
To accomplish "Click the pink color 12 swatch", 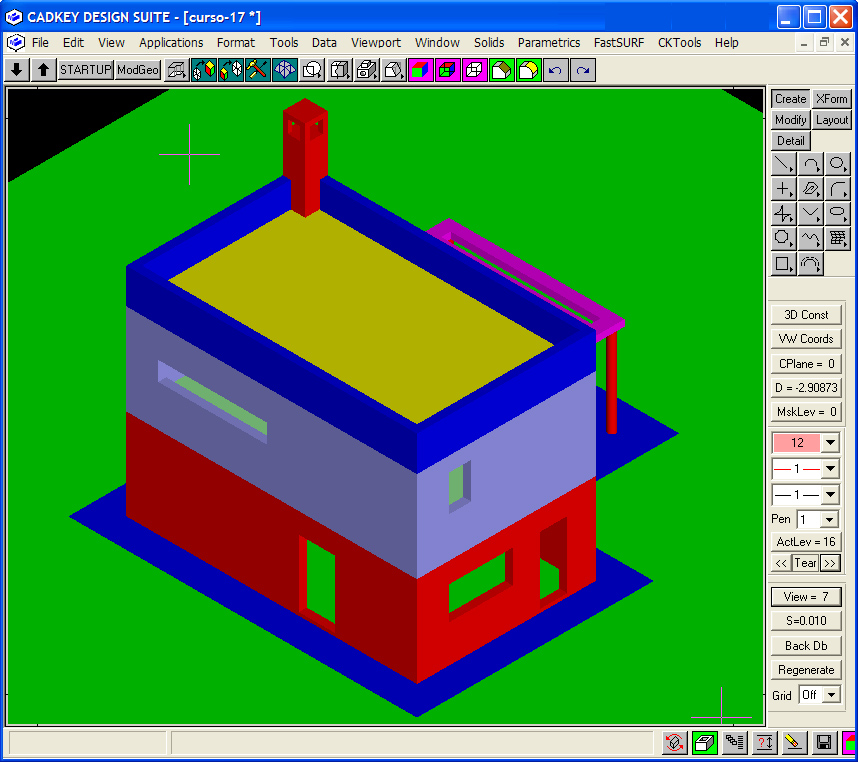I will (796, 443).
